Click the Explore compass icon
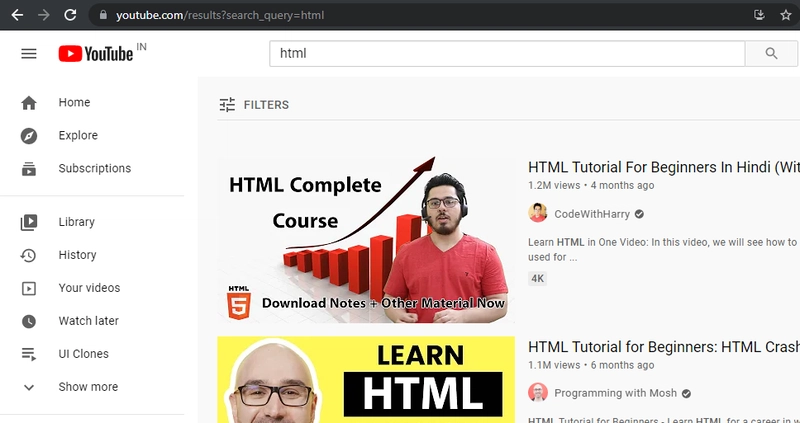This screenshot has width=800, height=423. click(x=29, y=136)
